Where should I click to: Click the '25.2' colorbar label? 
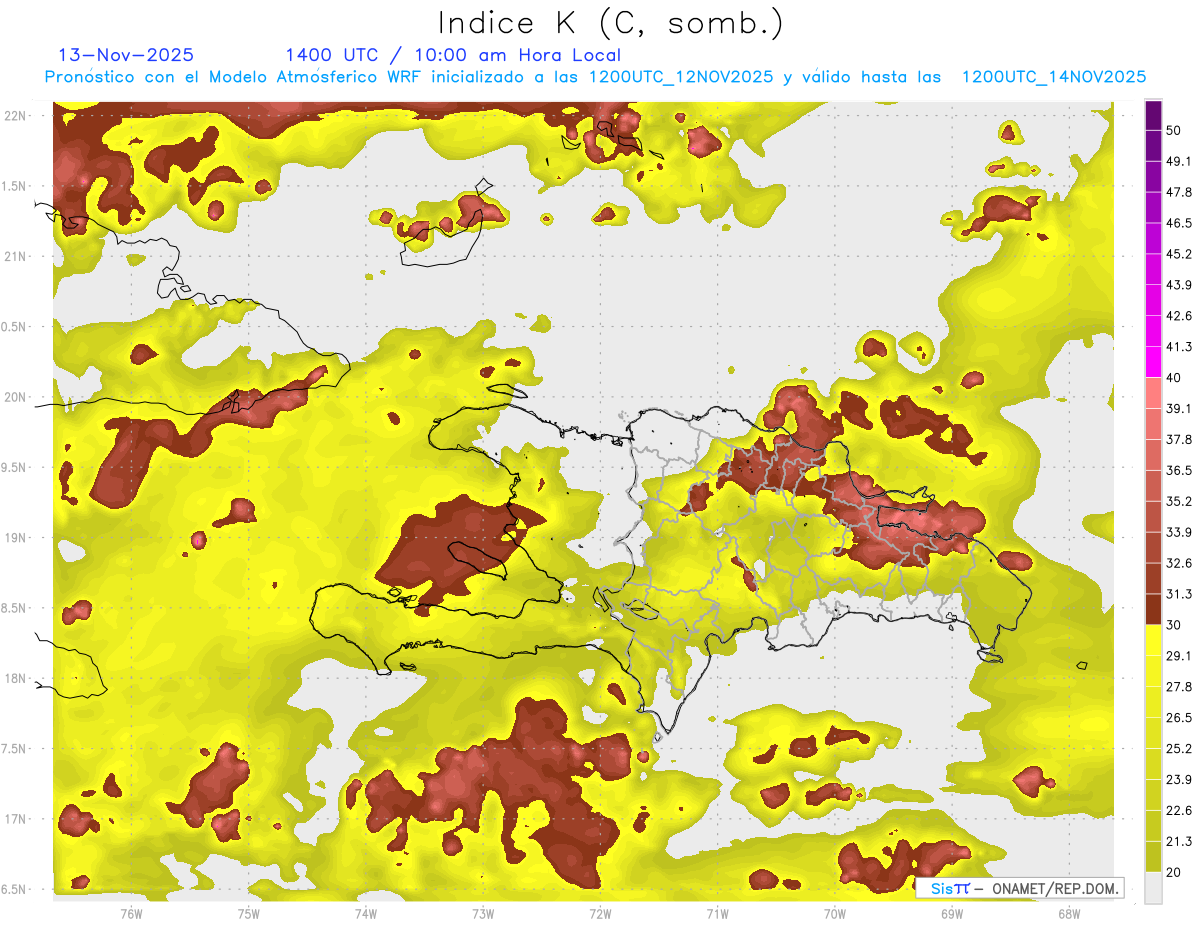[x=1179, y=748]
